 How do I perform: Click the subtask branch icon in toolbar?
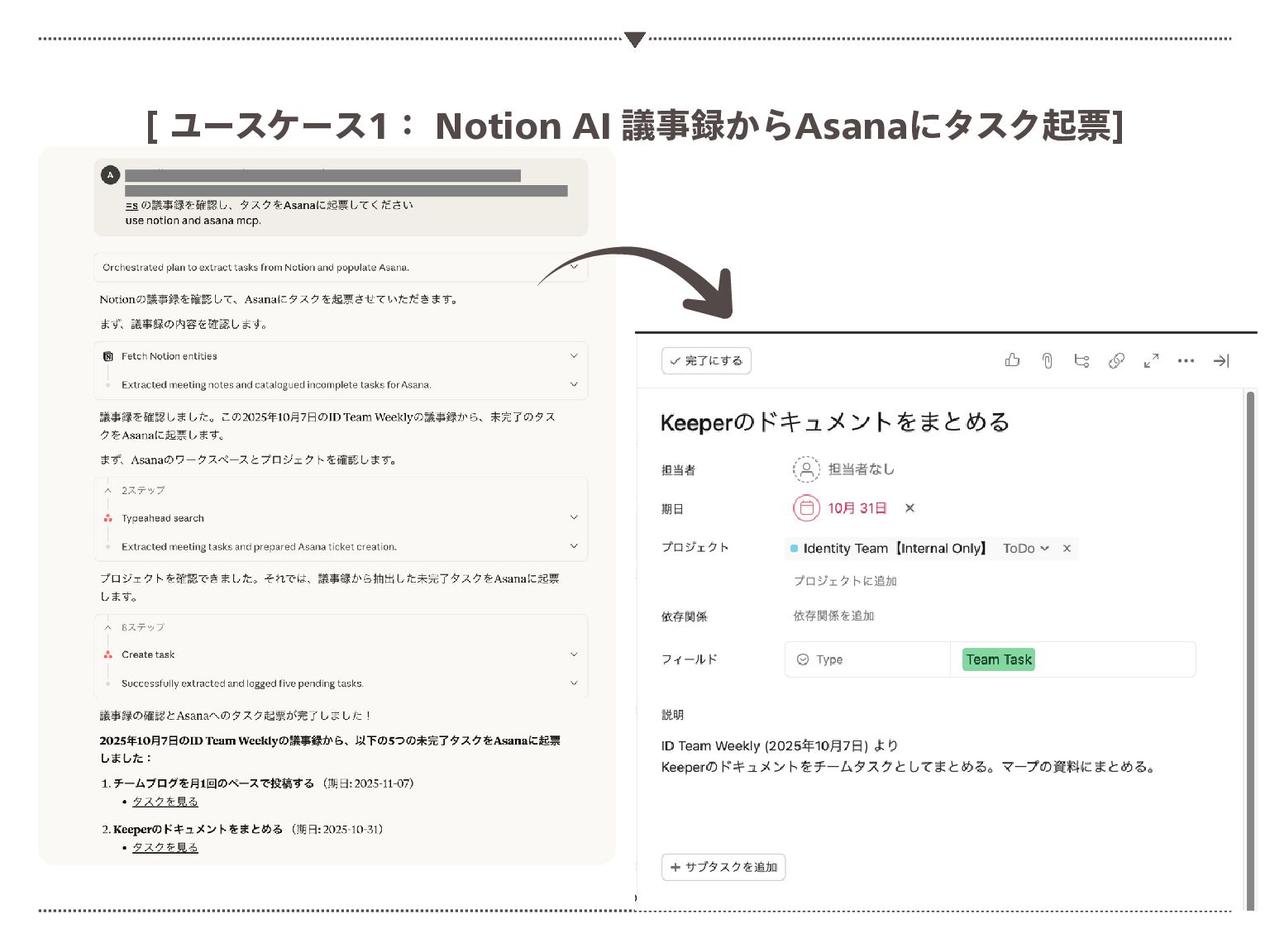tap(1081, 360)
